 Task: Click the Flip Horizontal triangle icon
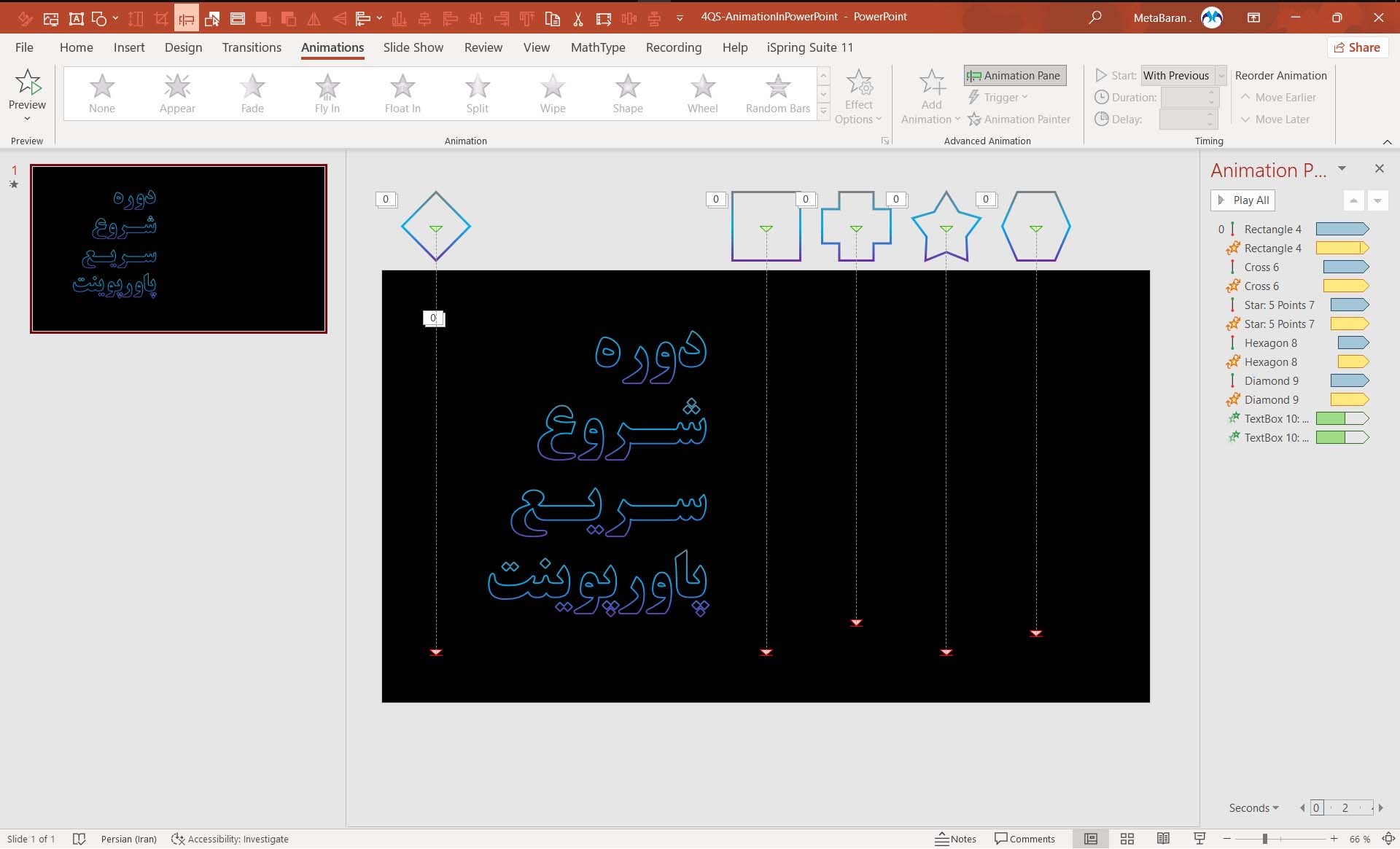(314, 18)
